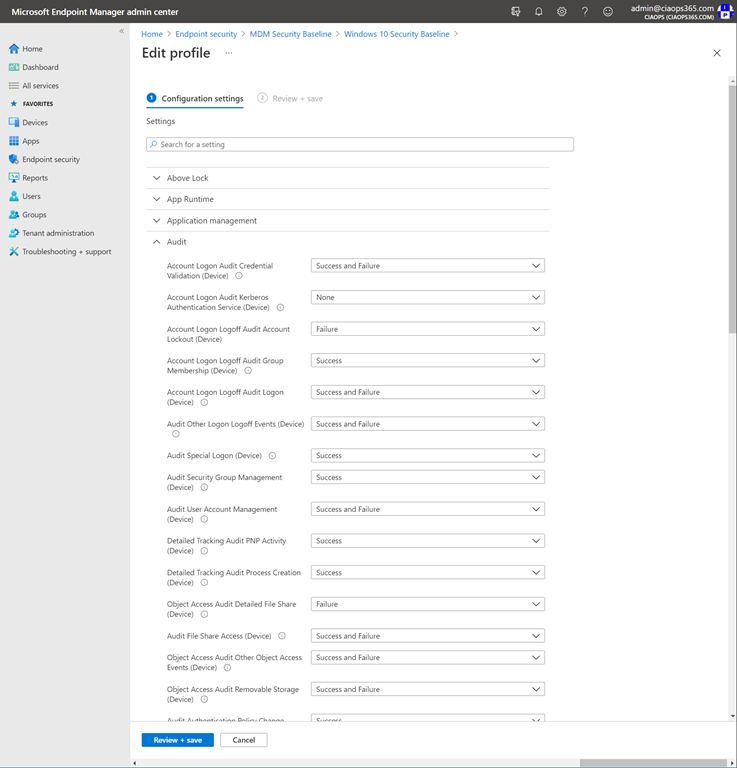Collapse the left navigation sidebar
The image size is (737, 768).
122,31
